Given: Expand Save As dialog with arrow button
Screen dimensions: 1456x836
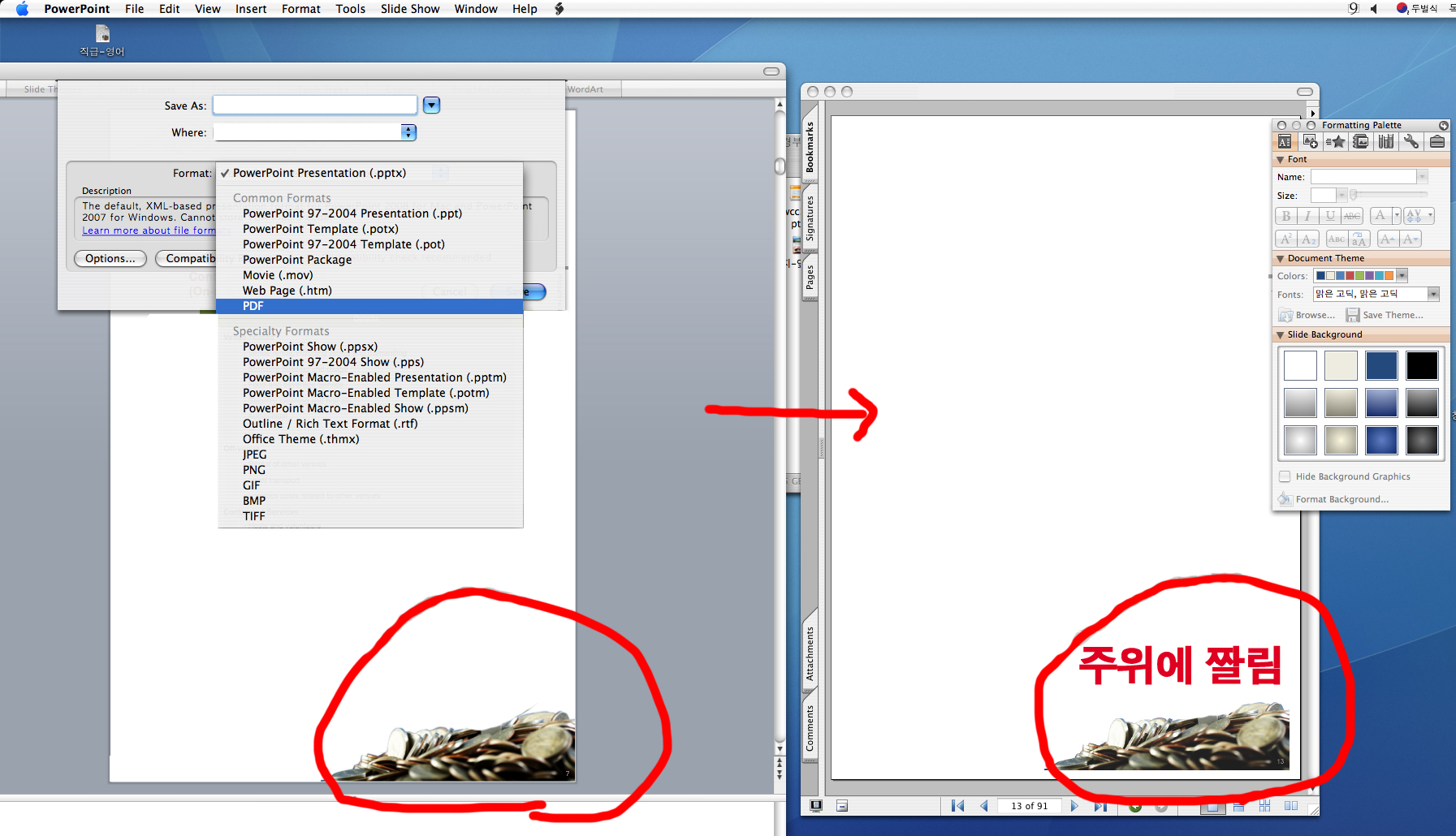Looking at the screenshot, I should click(431, 105).
